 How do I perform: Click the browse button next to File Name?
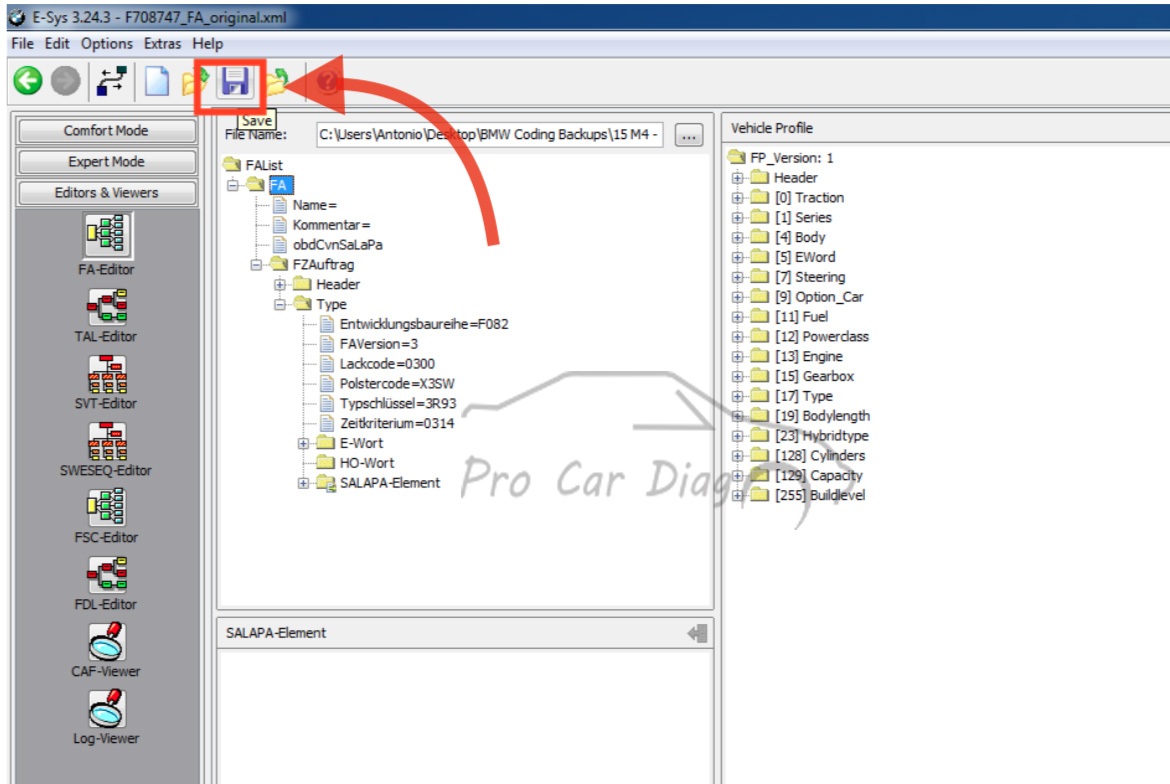coord(688,135)
